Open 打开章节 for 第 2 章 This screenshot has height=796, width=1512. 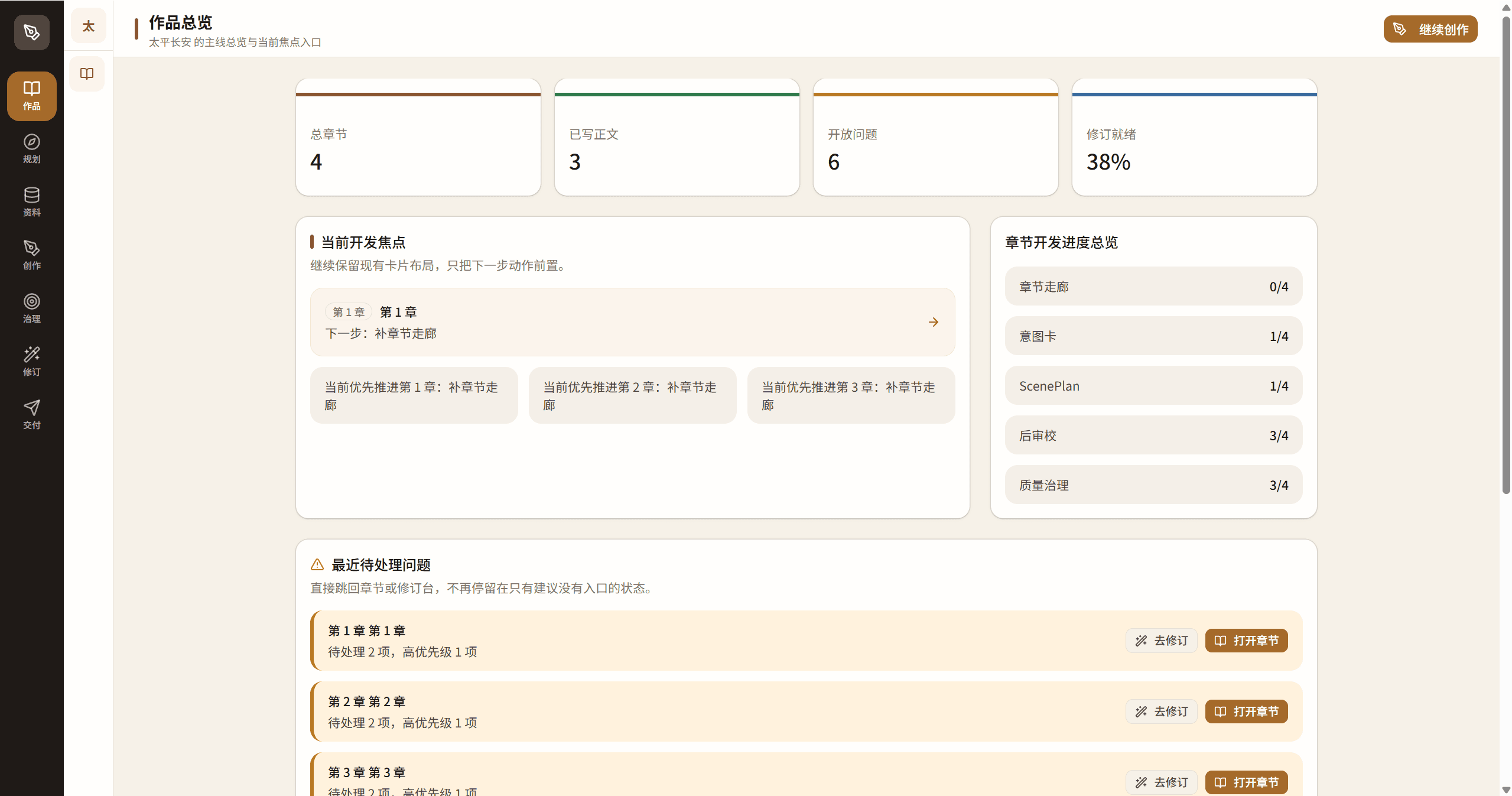pyautogui.click(x=1246, y=711)
